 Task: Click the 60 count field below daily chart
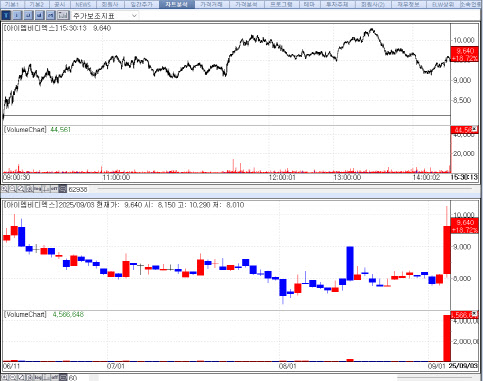[73, 378]
